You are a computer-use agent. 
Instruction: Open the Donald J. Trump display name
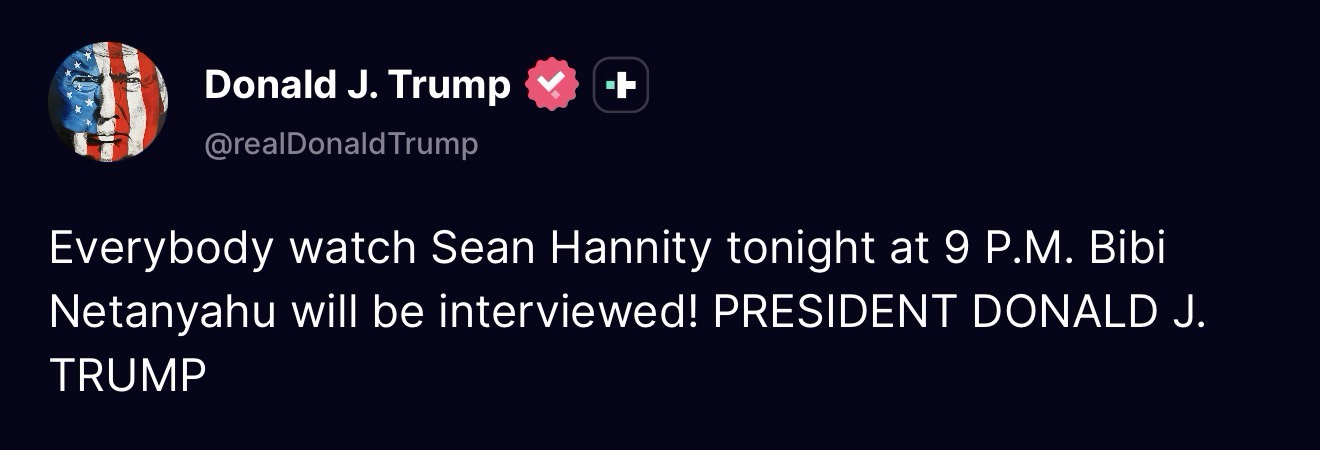pos(357,86)
